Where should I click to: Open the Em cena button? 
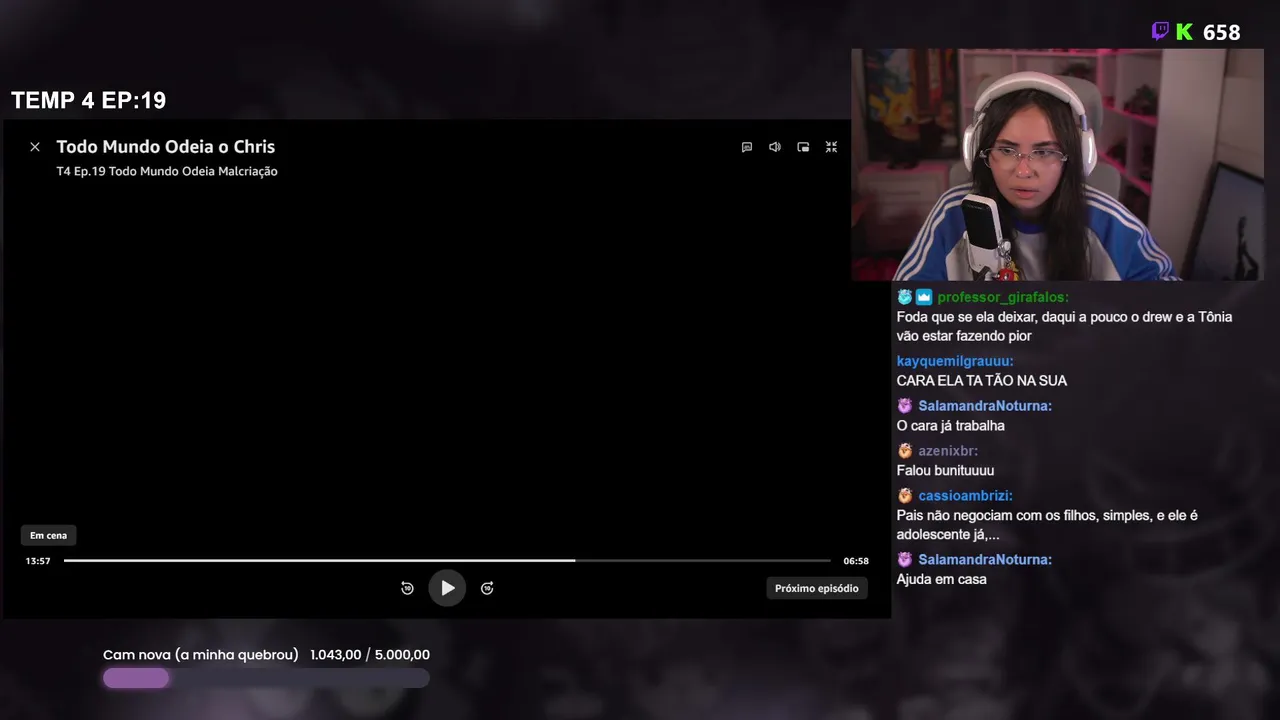(48, 535)
